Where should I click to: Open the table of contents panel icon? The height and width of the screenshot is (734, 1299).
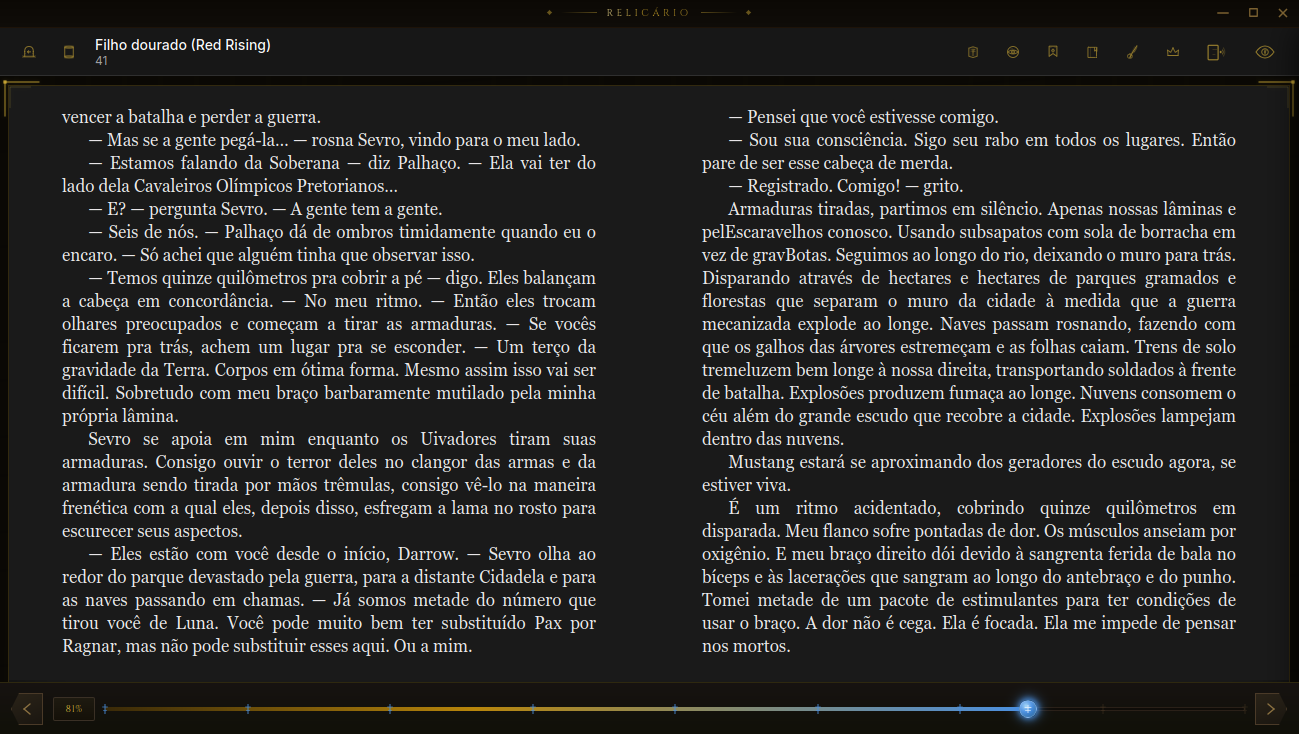(69, 52)
